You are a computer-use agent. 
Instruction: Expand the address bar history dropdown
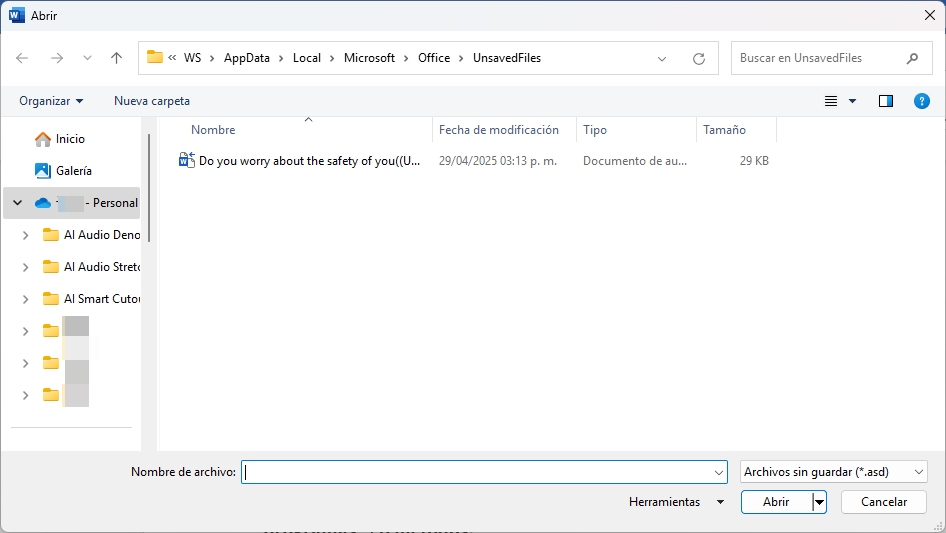point(662,59)
